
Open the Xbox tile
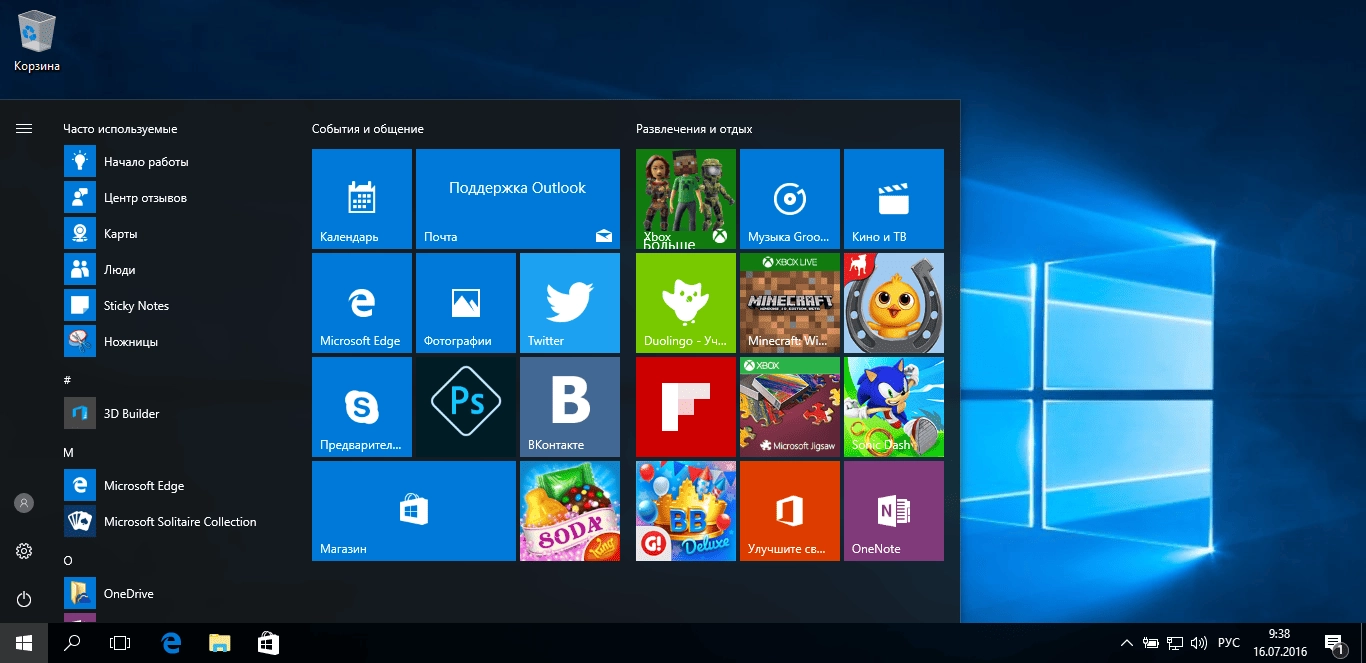point(686,199)
